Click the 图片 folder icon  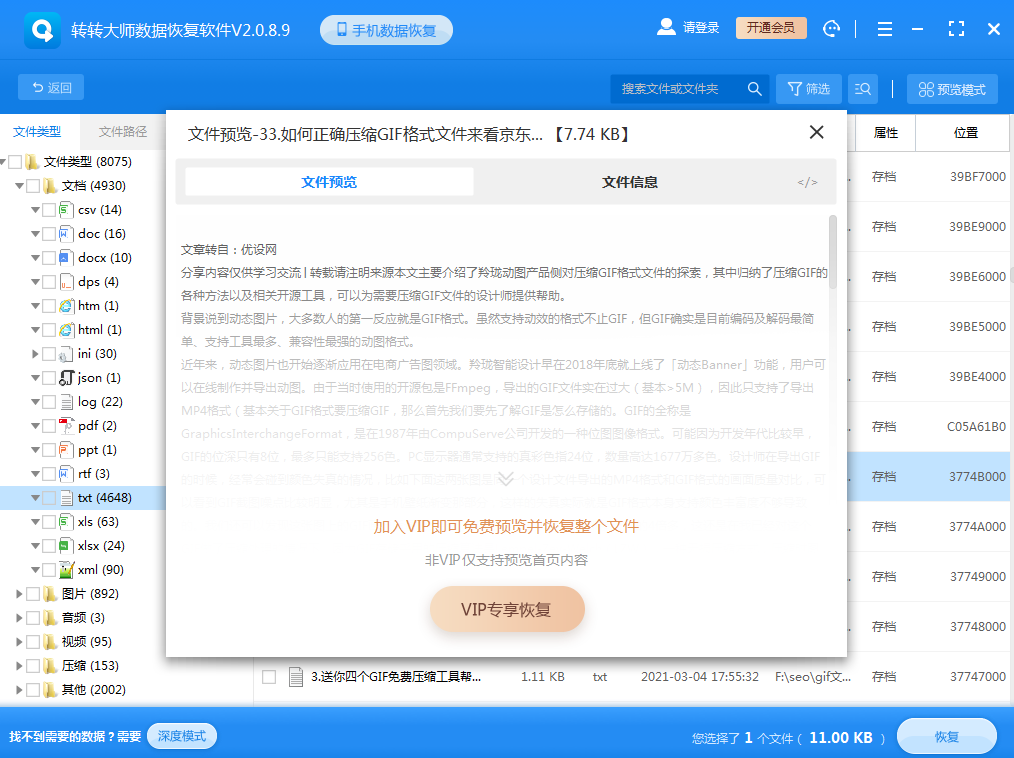tap(50, 594)
